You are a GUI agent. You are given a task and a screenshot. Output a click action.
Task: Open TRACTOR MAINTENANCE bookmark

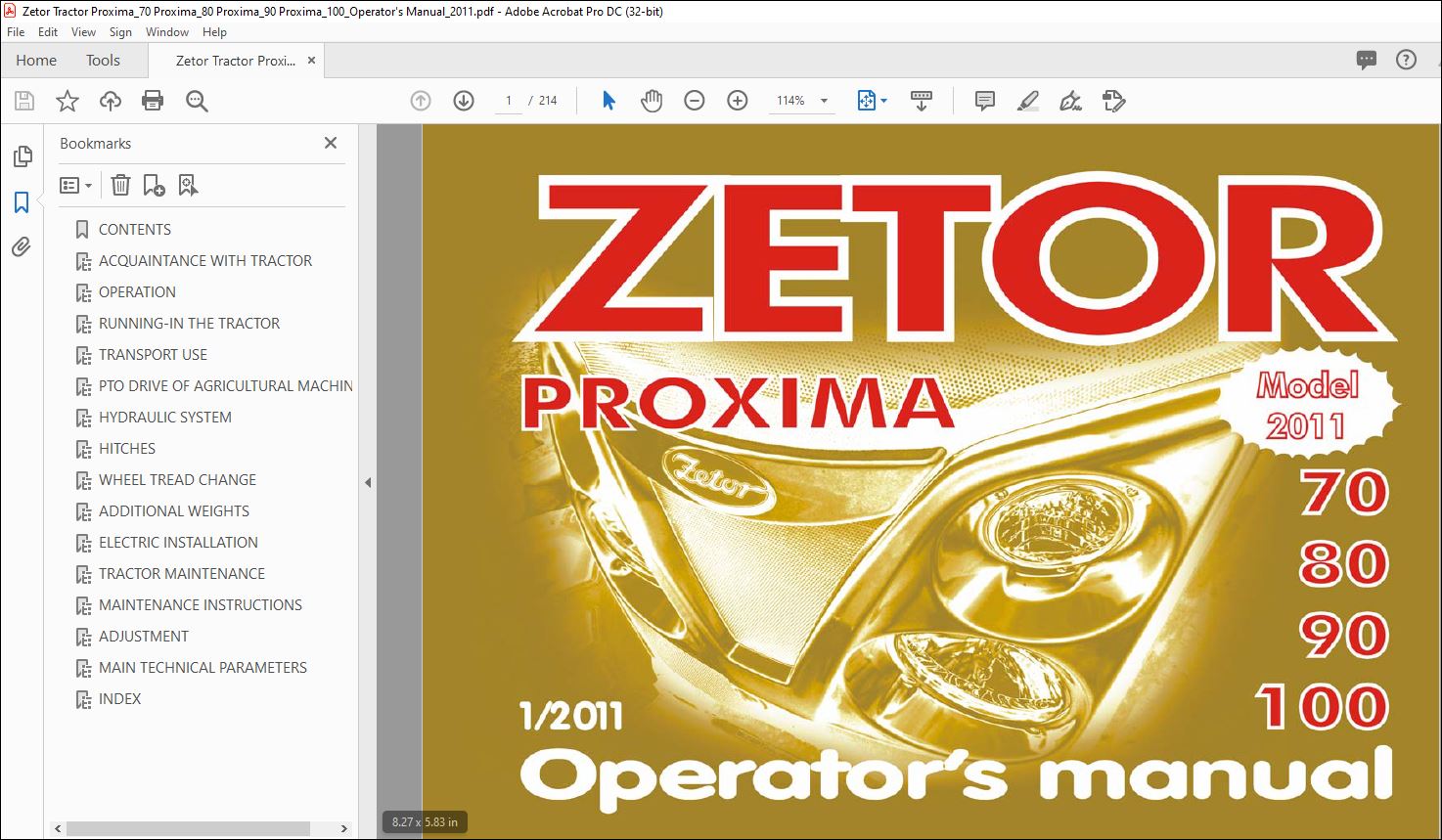coord(182,573)
